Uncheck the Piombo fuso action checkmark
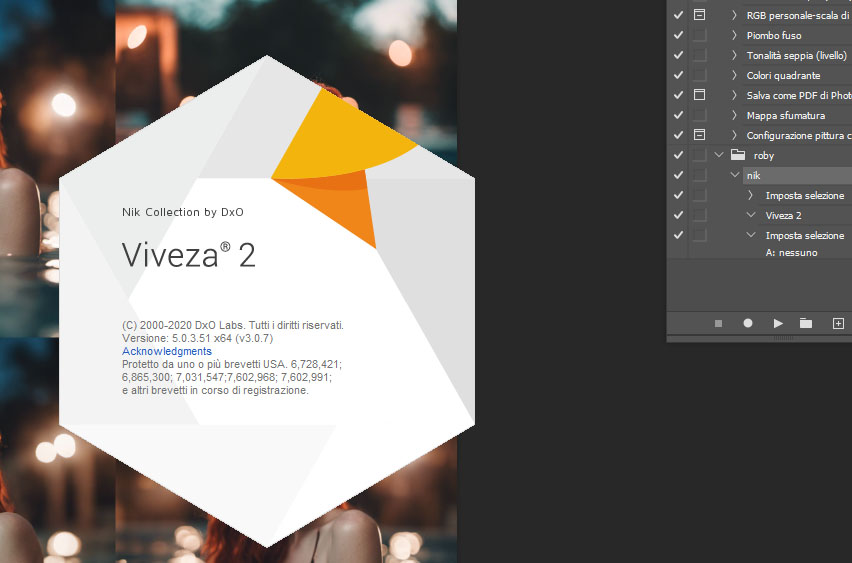 click(678, 35)
